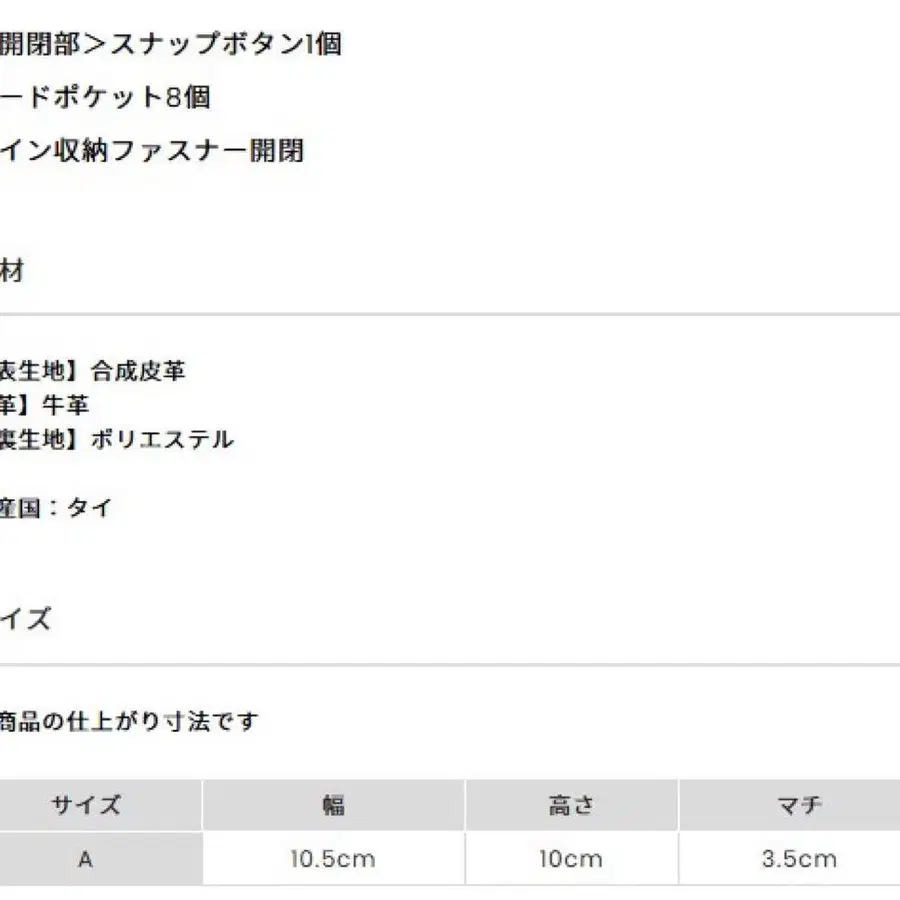900x900 pixels.
Task: Click the スナップボタン1個 text line
Action: click(x=170, y=44)
